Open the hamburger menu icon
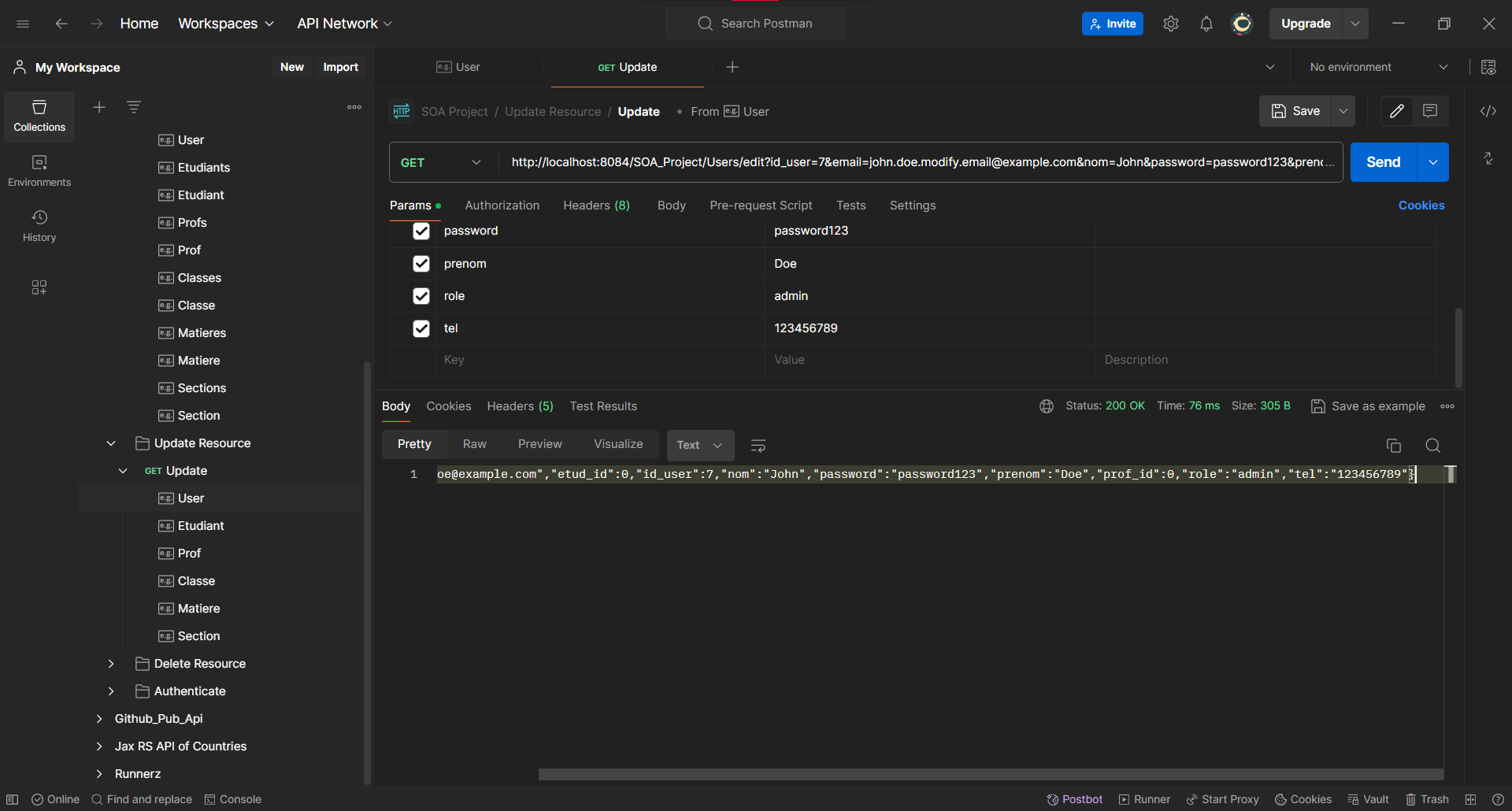The height and width of the screenshot is (811, 1512). (x=23, y=24)
